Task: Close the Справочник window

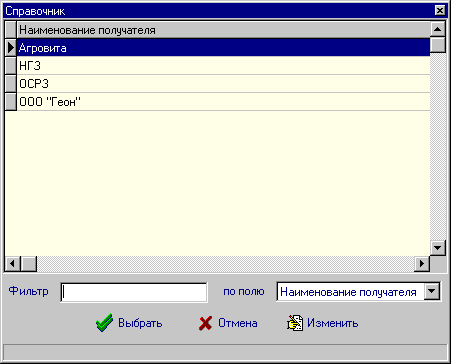Action: (440, 11)
